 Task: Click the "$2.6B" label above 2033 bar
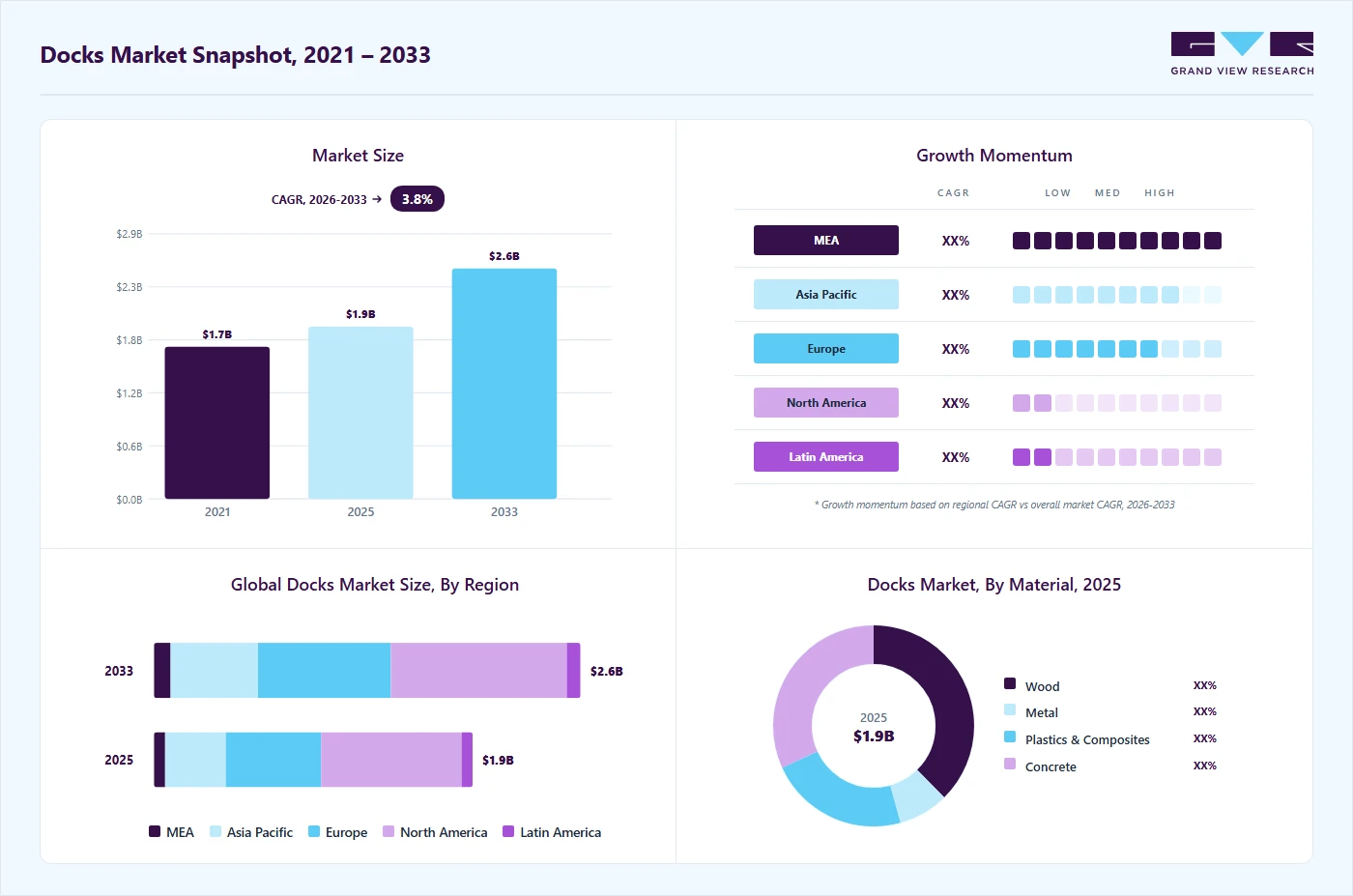coord(504,256)
